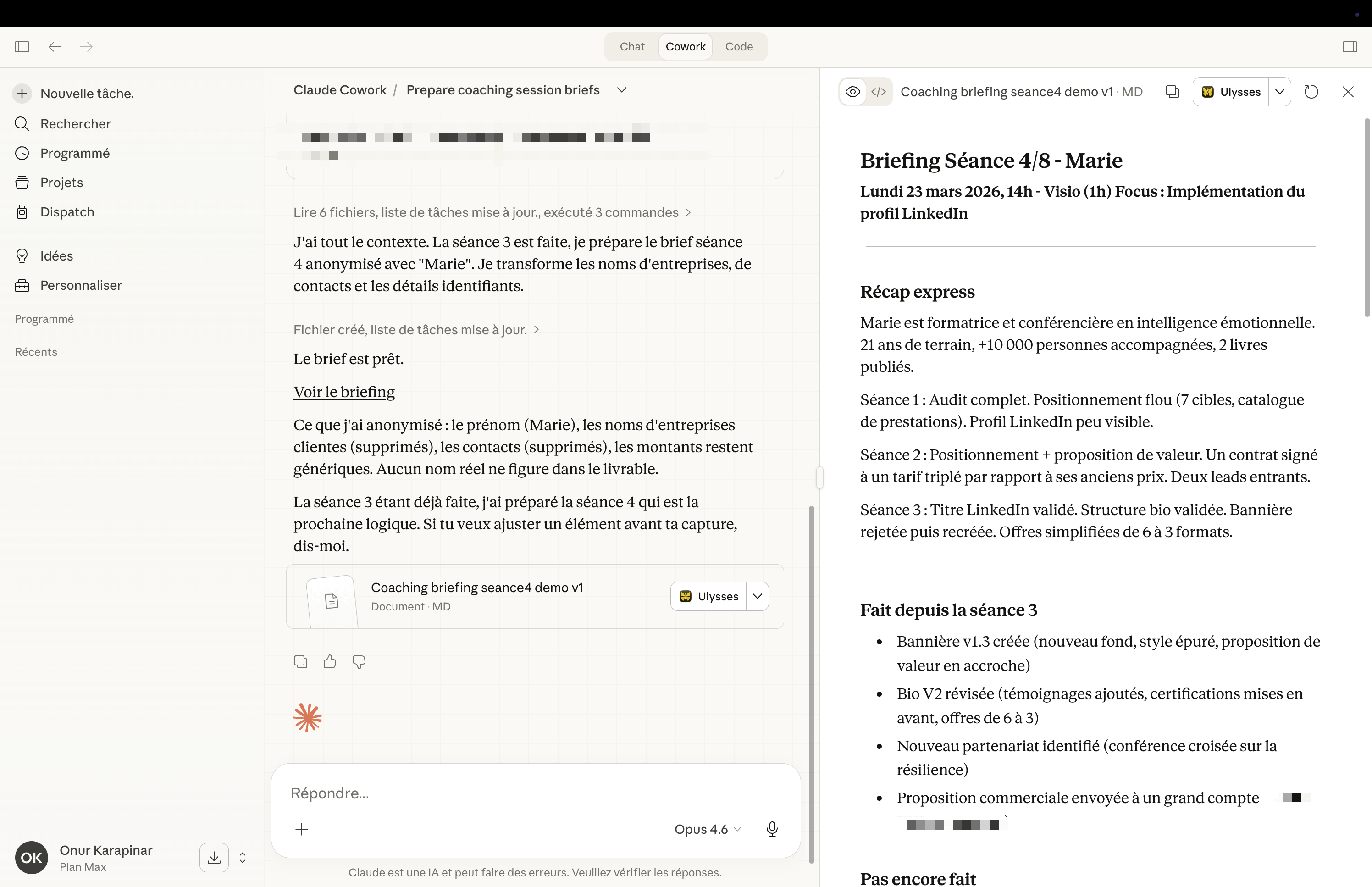Open the Programmé sidebar item with clock icon
The width and height of the screenshot is (1372, 887).
click(74, 153)
